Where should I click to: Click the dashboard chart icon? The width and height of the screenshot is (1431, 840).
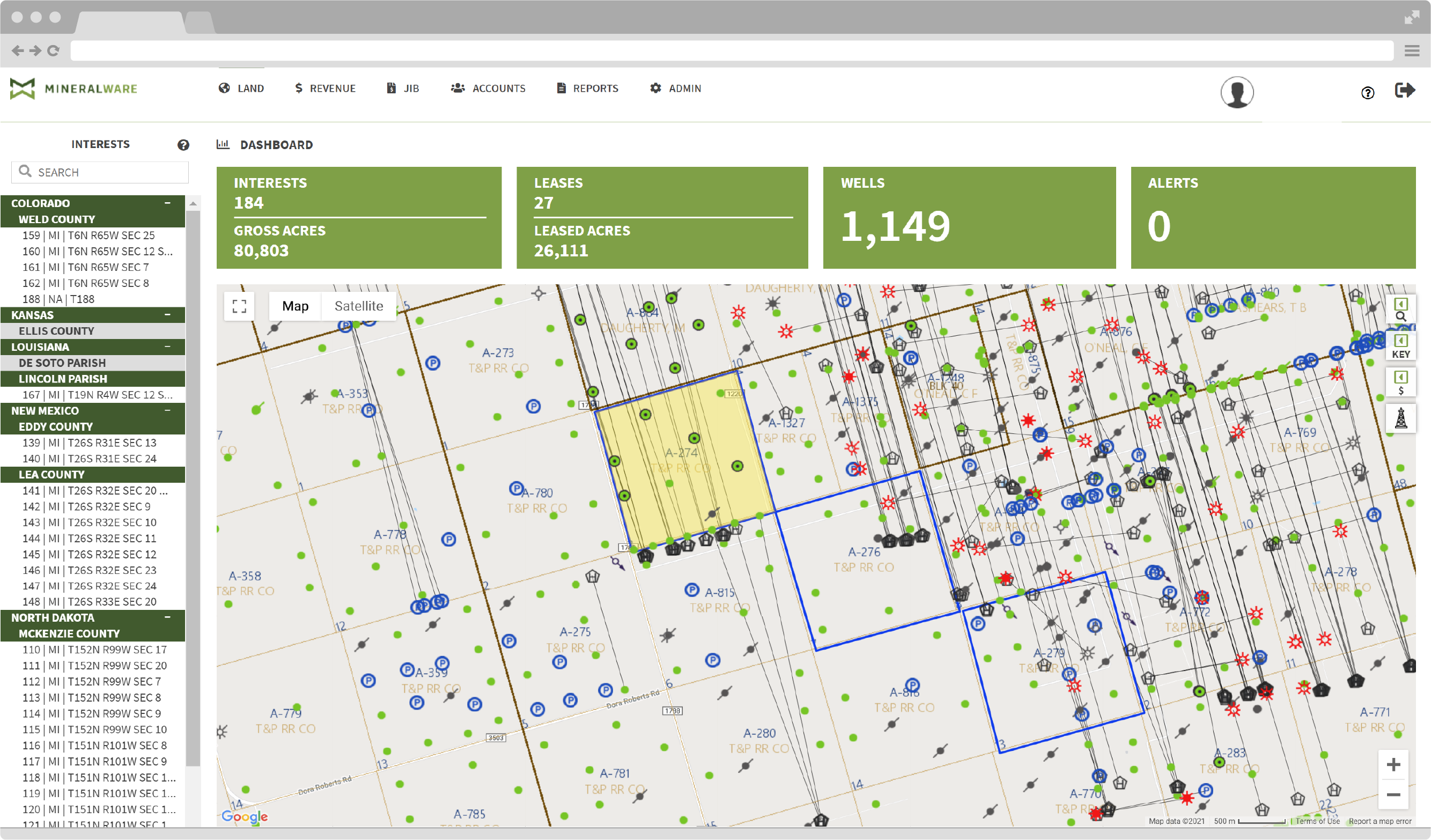tap(223, 144)
